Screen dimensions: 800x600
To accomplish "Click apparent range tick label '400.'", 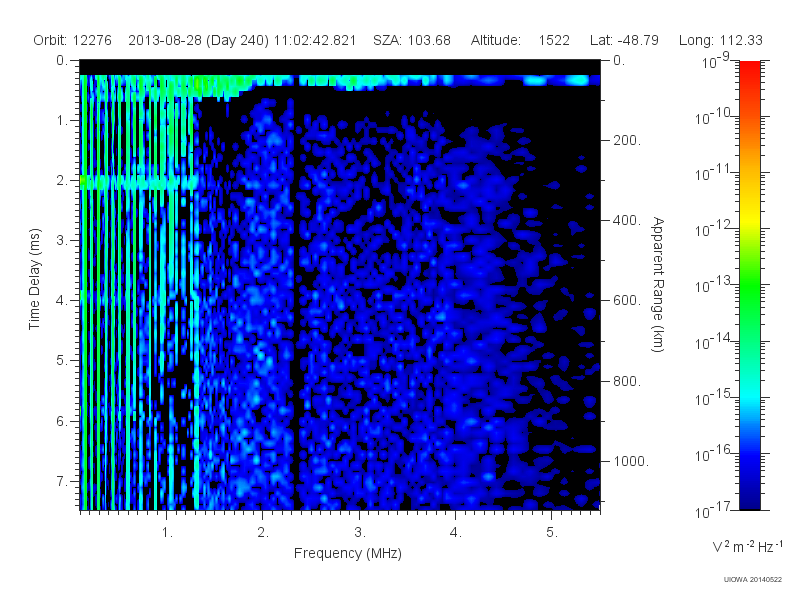I will pos(627,220).
